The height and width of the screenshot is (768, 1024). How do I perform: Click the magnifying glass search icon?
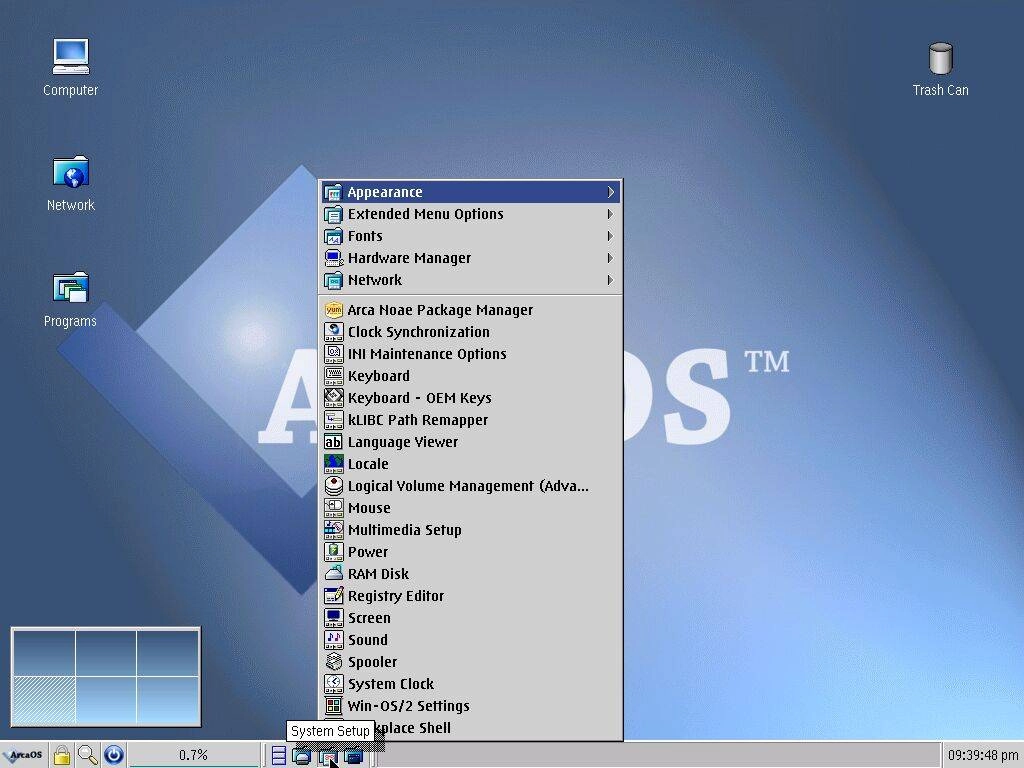click(x=88, y=756)
